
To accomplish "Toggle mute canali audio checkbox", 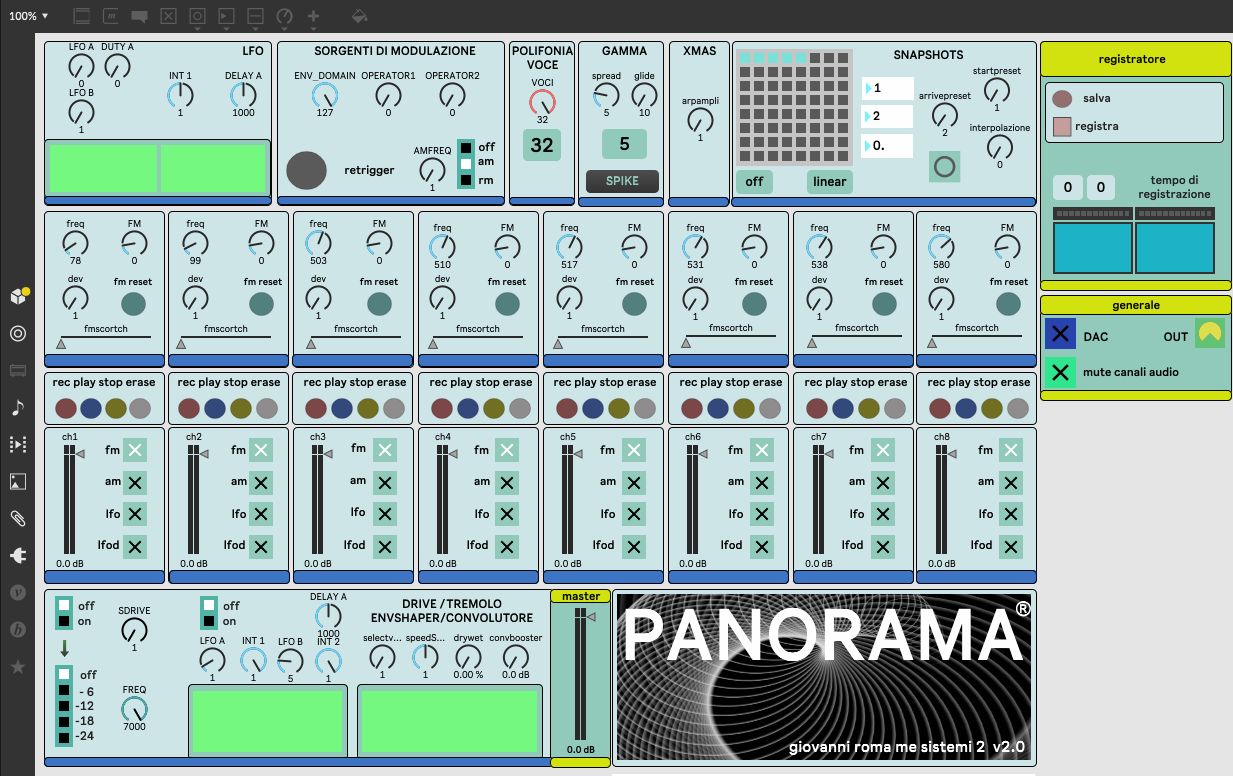I will [1061, 372].
